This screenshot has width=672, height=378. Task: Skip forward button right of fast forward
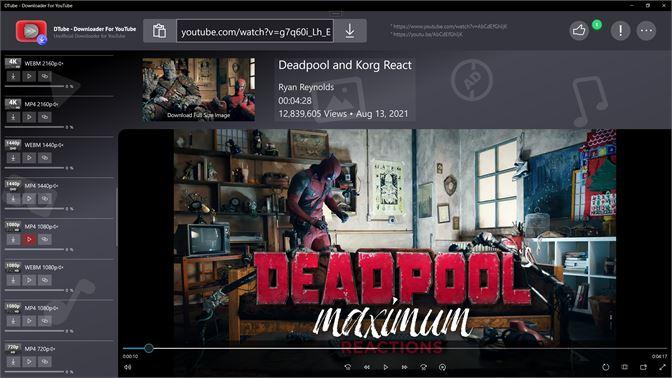[x=423, y=367]
